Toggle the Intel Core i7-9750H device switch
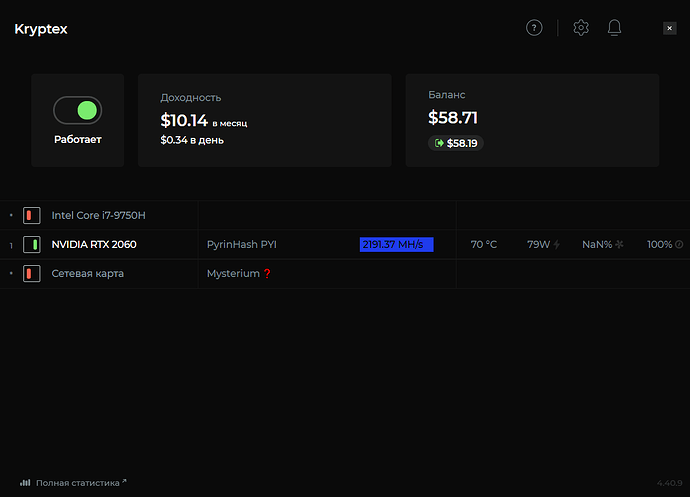 32,215
